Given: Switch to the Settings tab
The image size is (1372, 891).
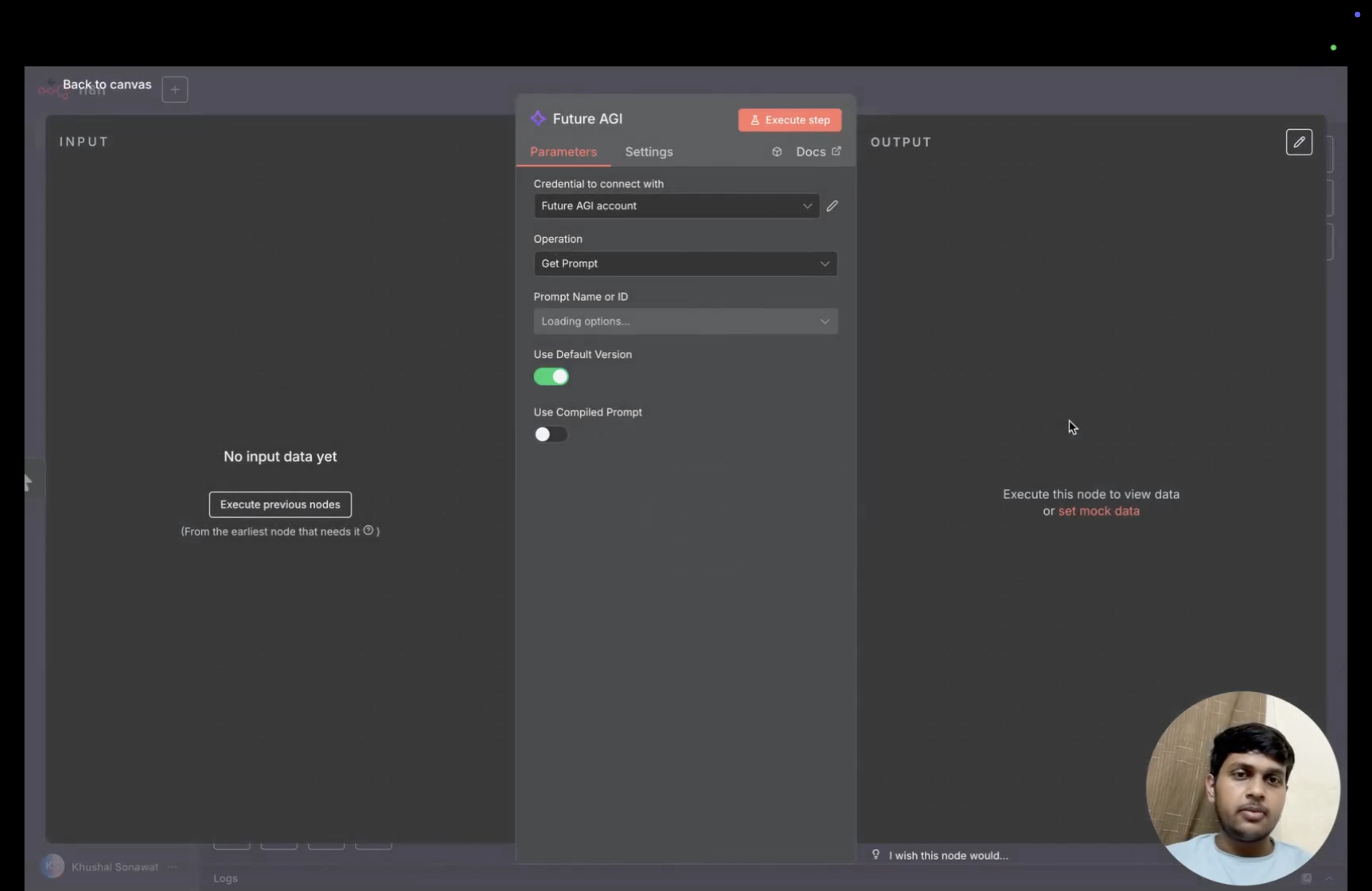Looking at the screenshot, I should [648, 152].
